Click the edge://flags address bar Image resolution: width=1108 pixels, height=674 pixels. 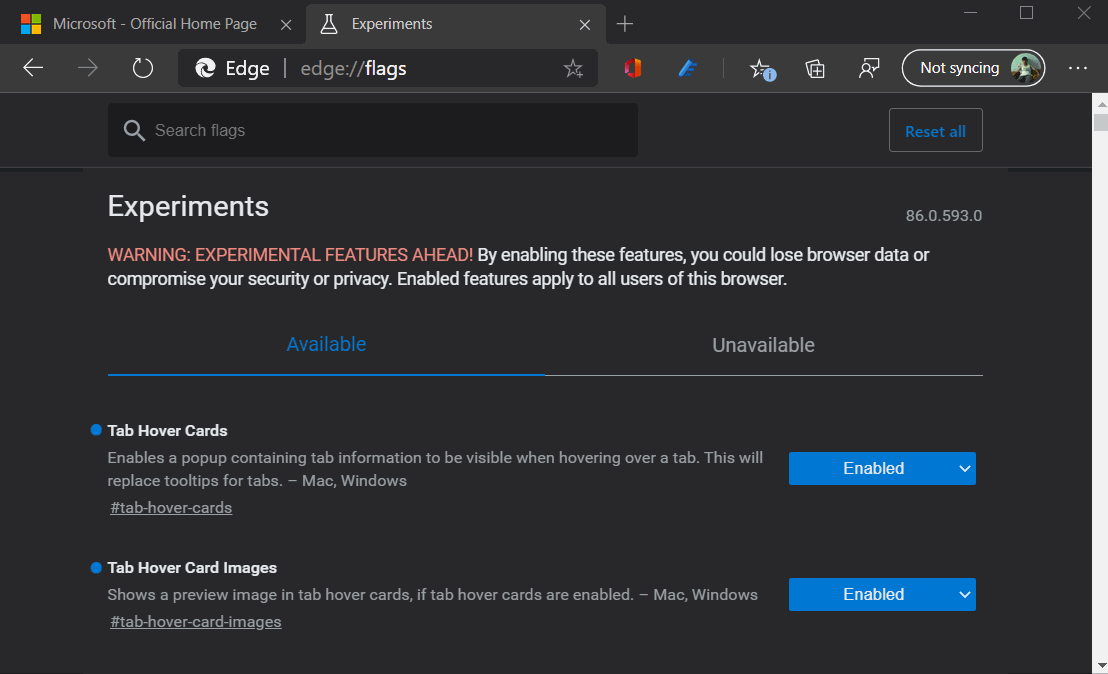(388, 69)
